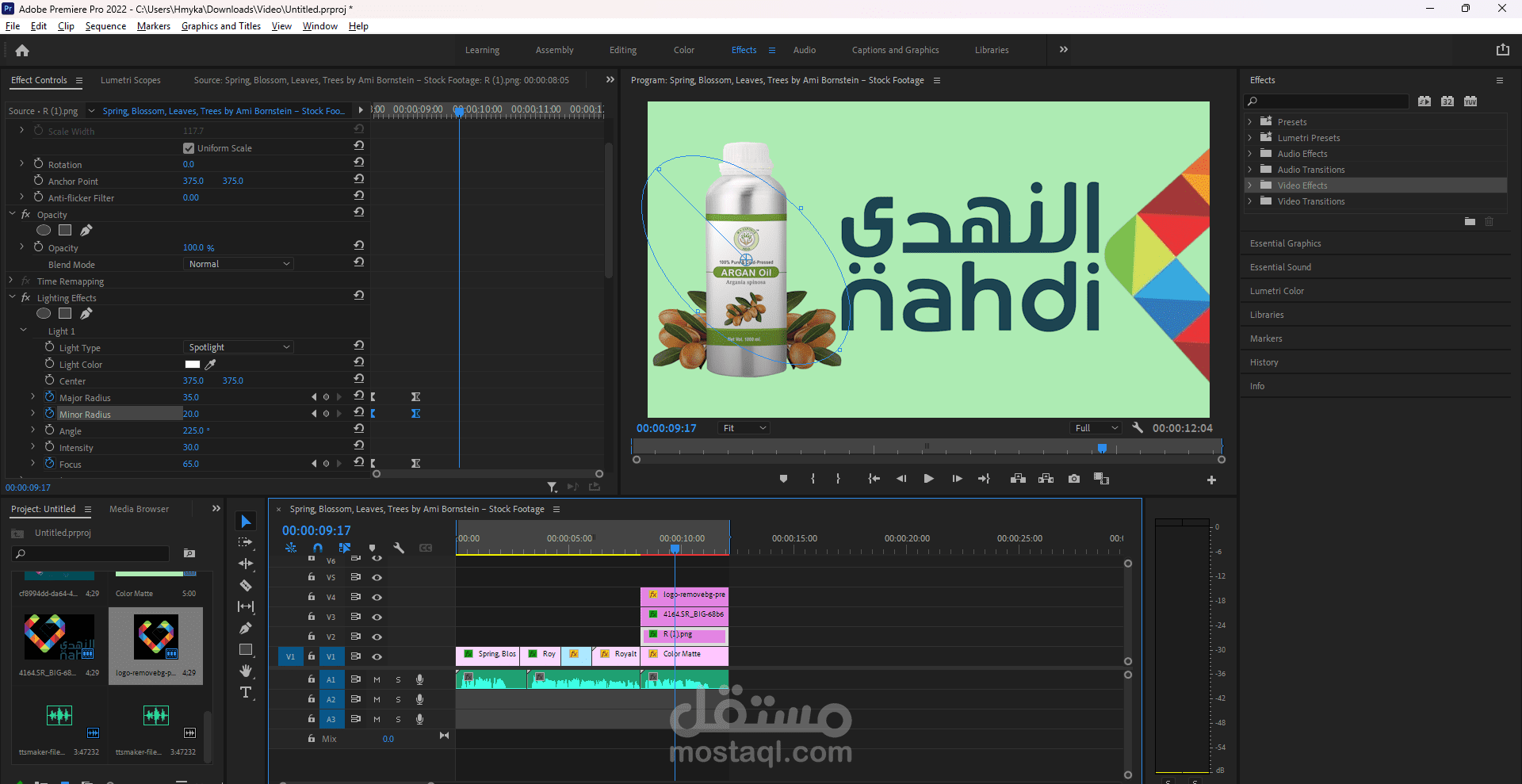The image size is (1522, 784).
Task: Open Lumetri Scopes tab
Action: point(131,80)
